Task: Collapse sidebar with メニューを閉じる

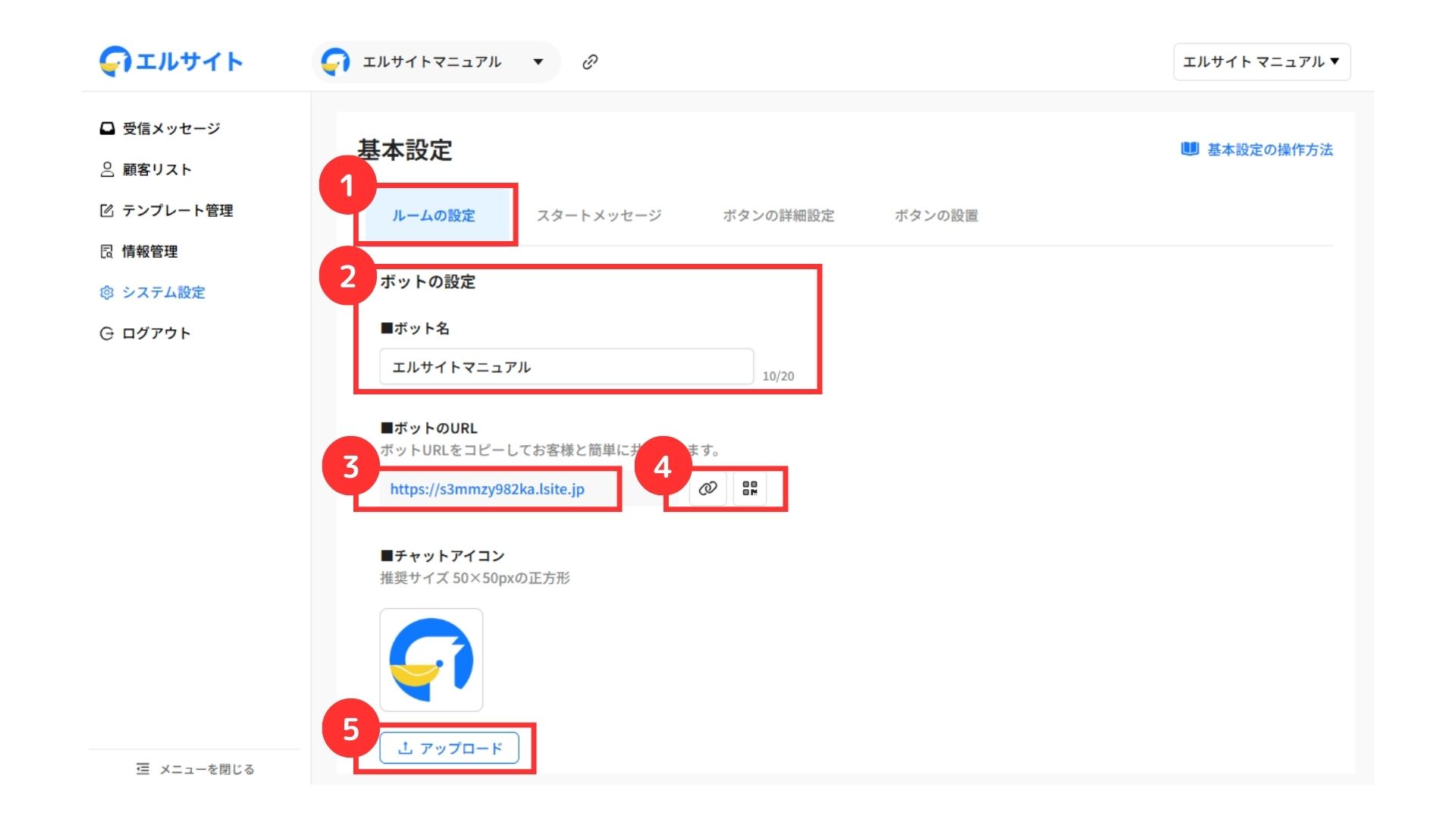Action: pos(196,769)
